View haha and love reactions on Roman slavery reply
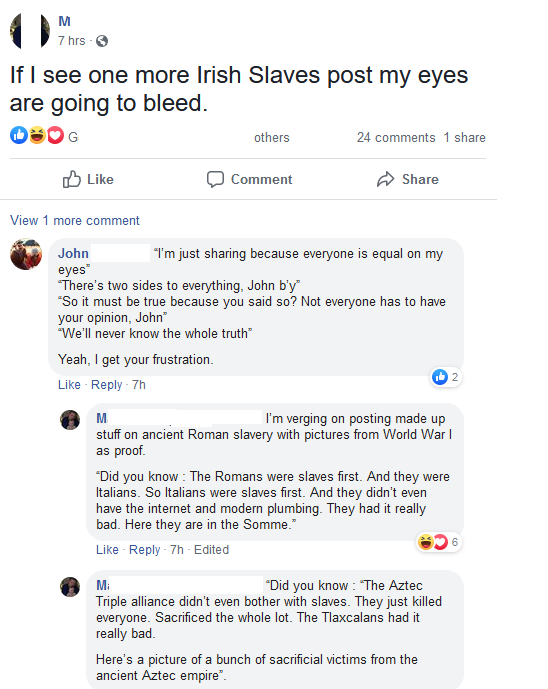Viewport: 548px width, 689px height. point(439,542)
